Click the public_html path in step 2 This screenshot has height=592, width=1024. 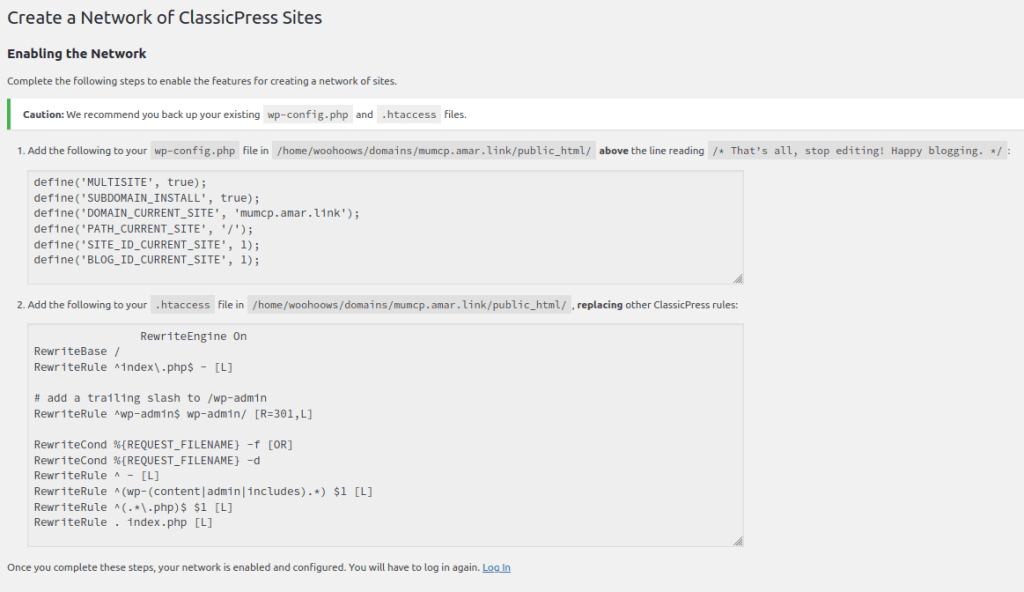click(x=409, y=304)
